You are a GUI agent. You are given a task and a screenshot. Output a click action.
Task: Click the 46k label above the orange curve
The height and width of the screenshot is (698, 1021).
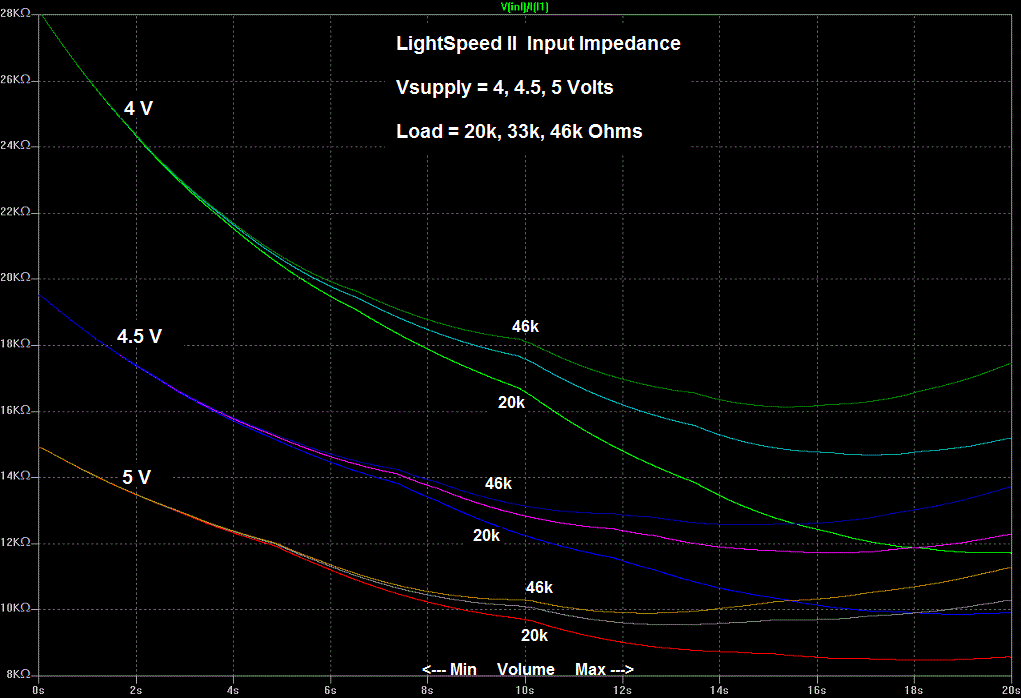click(x=539, y=588)
